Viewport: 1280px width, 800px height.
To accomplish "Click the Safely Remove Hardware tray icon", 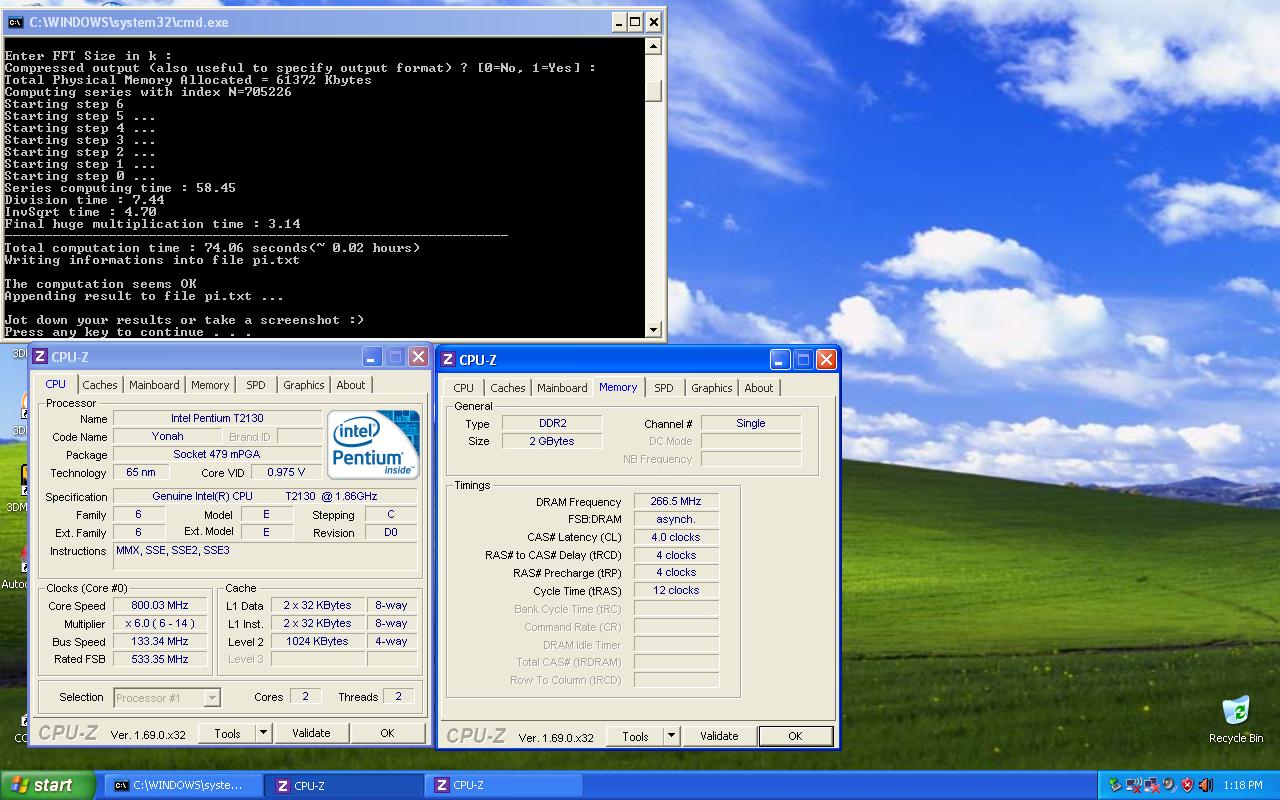I will tap(1115, 785).
